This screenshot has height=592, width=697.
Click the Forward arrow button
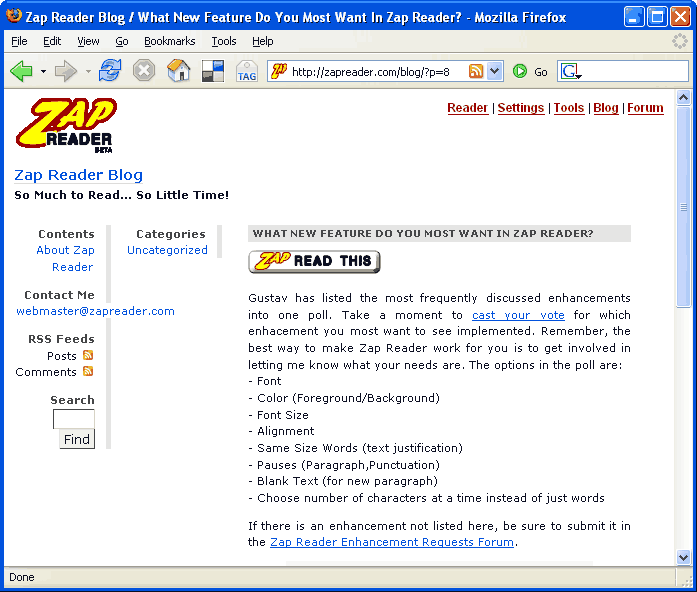coord(66,71)
